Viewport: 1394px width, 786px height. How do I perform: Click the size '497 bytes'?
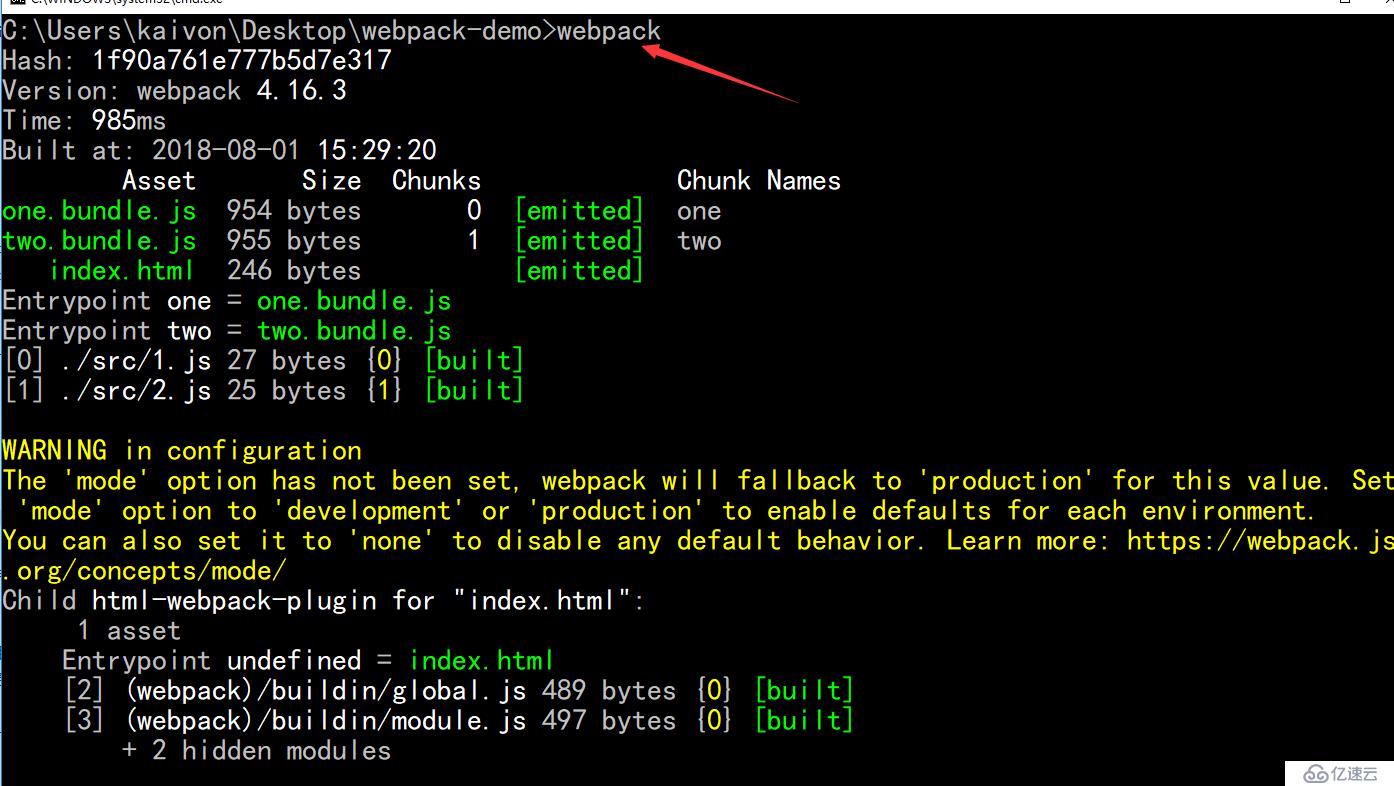[x=609, y=721]
